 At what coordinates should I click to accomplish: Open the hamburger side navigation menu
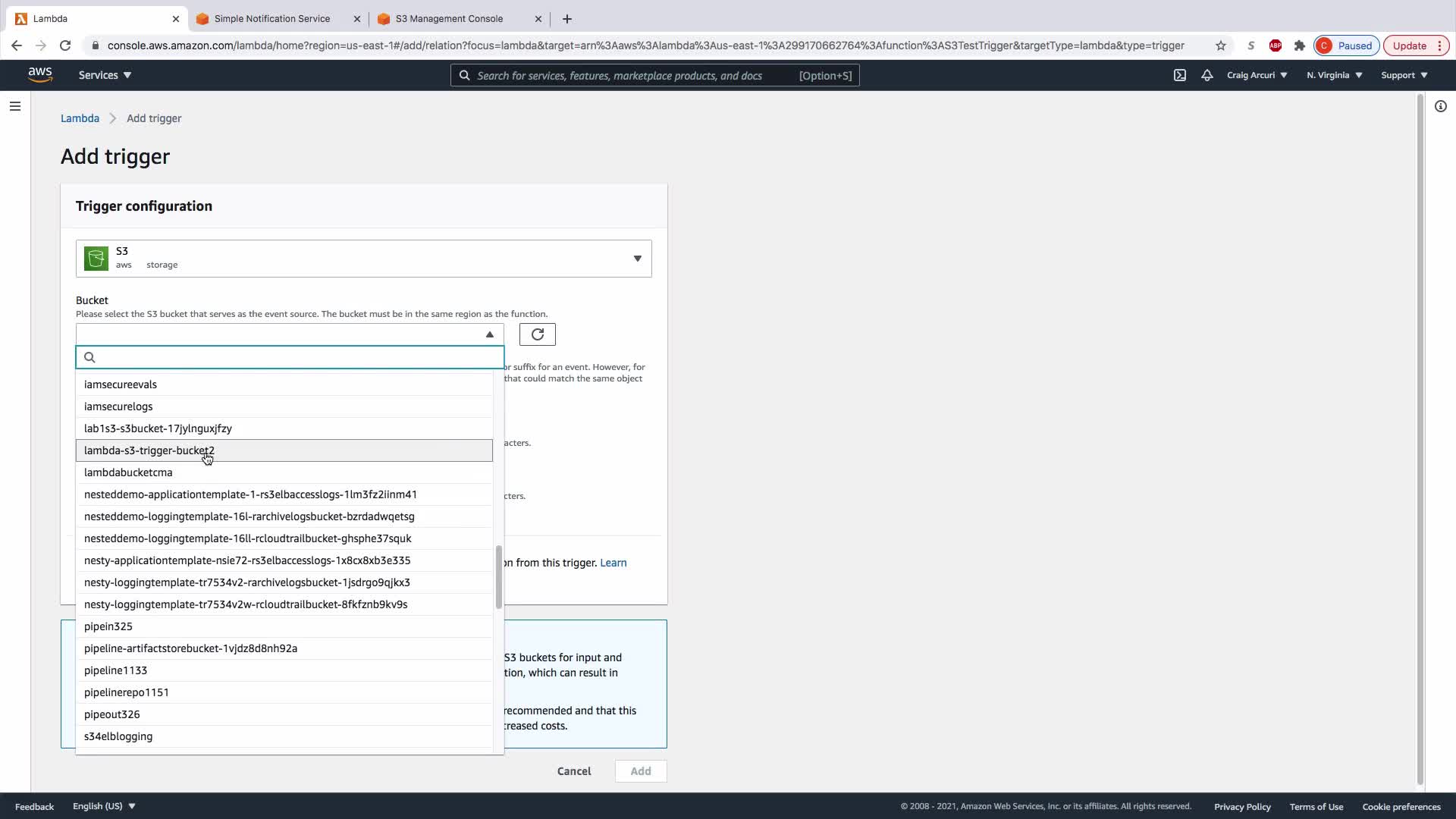(14, 106)
